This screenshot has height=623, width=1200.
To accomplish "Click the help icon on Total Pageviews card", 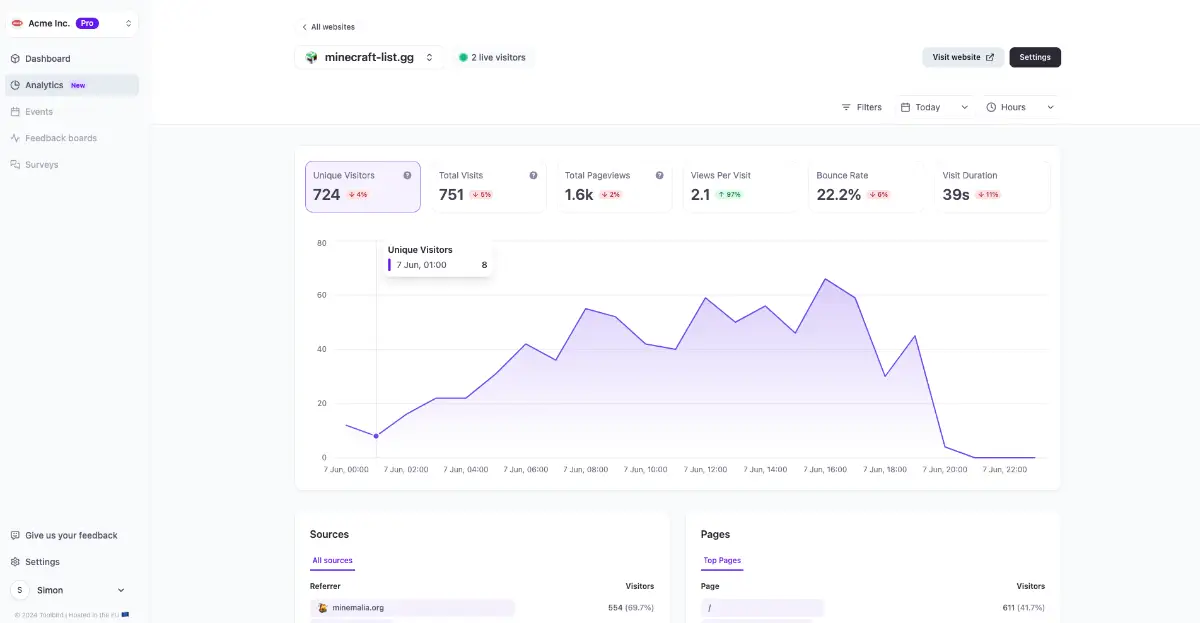I will (659, 175).
